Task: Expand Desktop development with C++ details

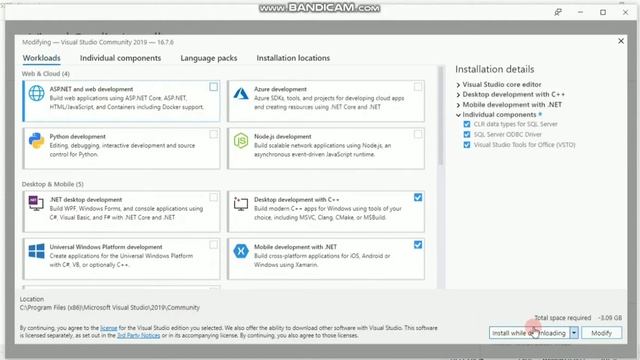Action: point(458,95)
